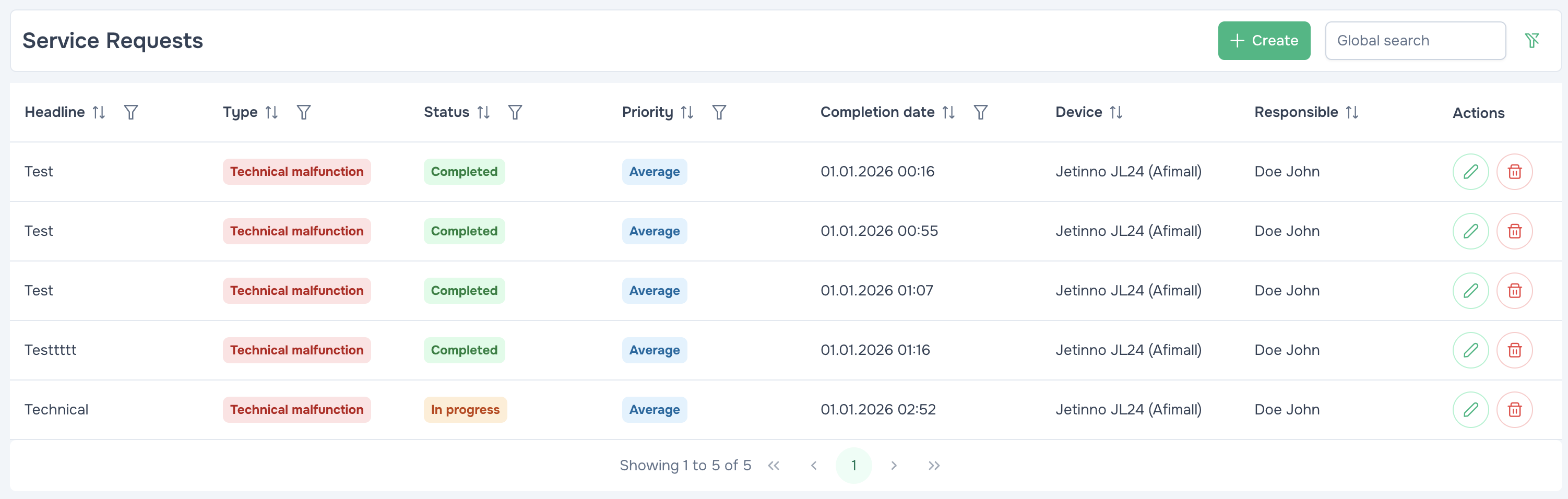Click the In progress status badge
This screenshot has width=1568, height=499.
click(465, 409)
